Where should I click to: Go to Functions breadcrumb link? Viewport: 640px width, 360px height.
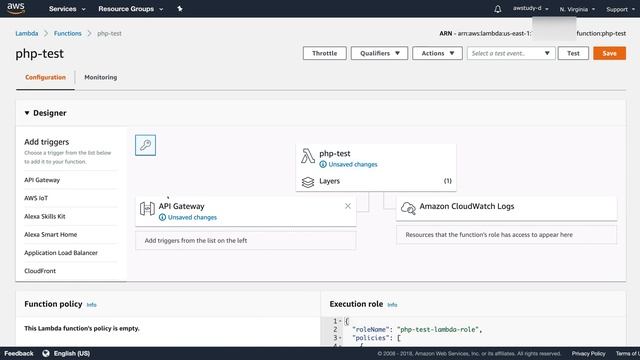(67, 33)
